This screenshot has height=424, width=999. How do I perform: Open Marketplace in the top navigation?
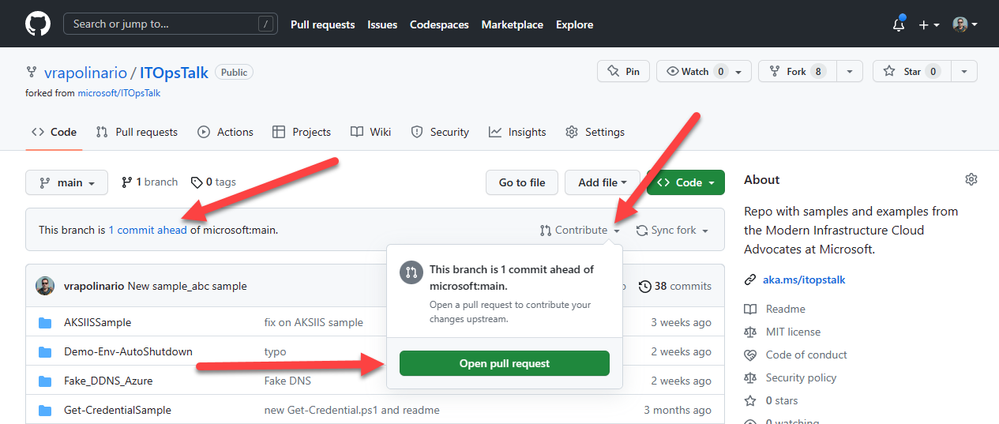click(512, 25)
